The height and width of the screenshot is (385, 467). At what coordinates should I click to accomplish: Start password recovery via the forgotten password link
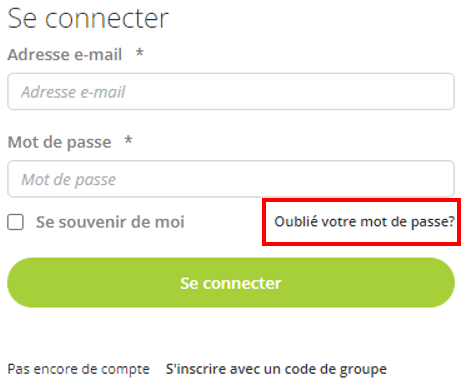[x=364, y=222]
